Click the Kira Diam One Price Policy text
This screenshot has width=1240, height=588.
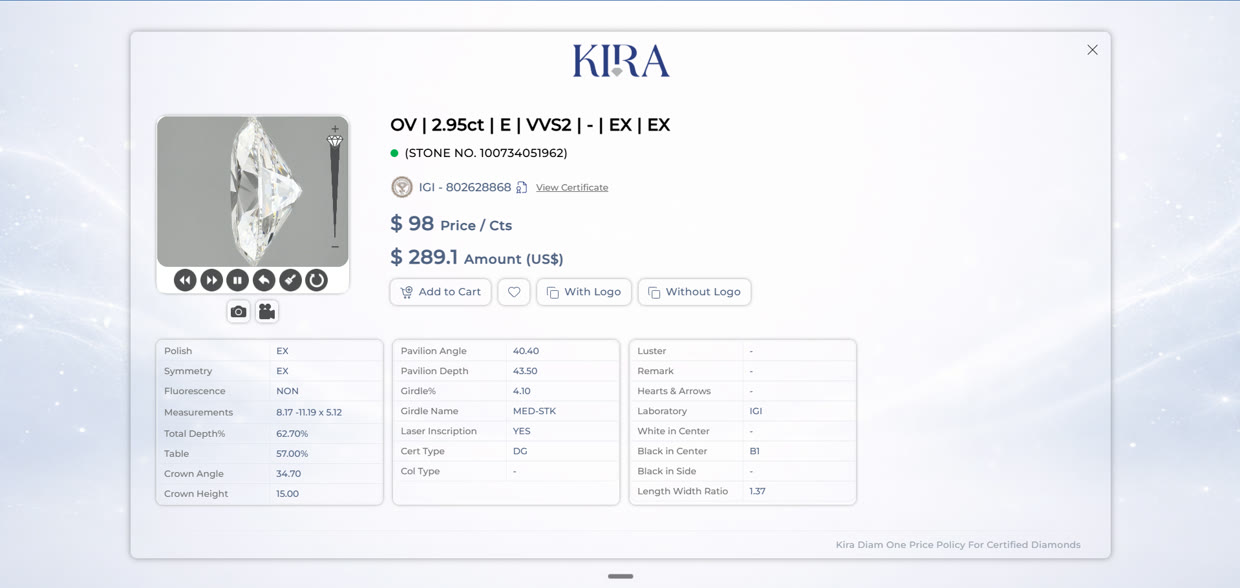tap(958, 545)
